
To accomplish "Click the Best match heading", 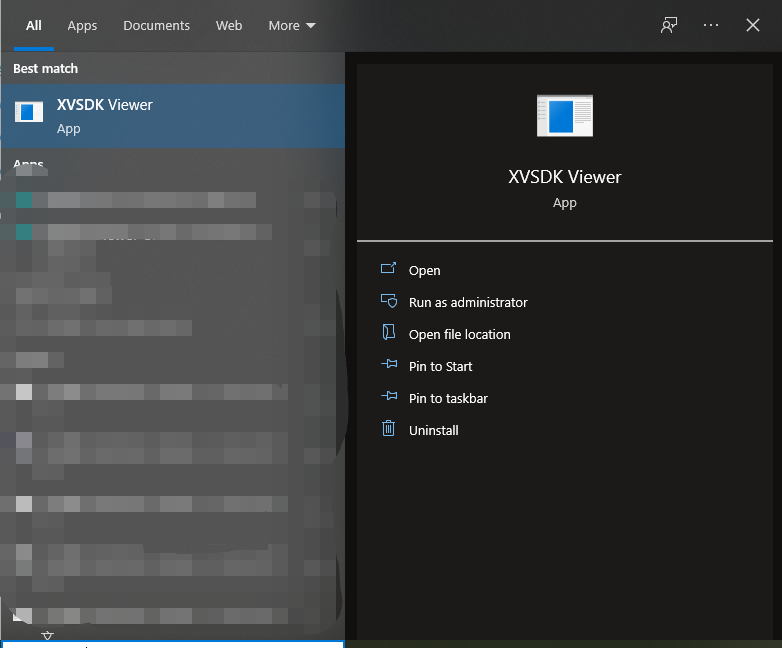I will [x=45, y=68].
